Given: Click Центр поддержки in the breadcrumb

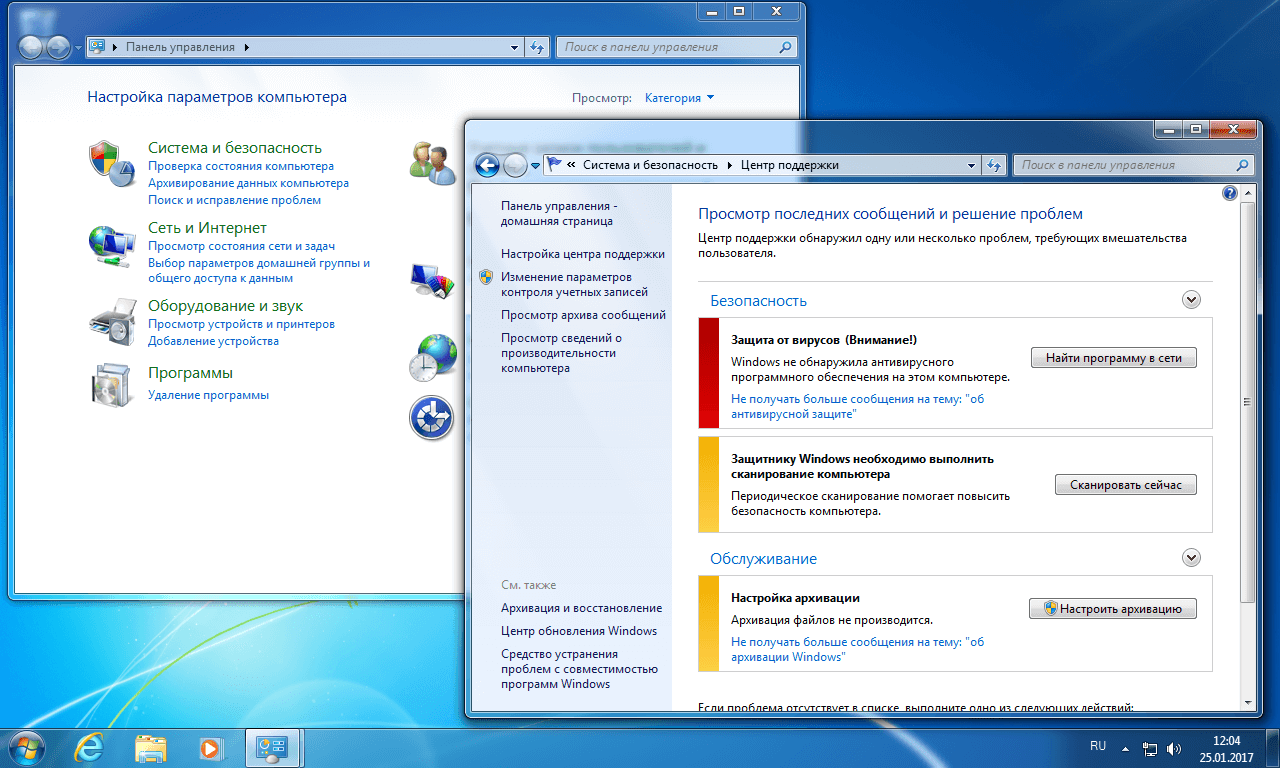Looking at the screenshot, I should pos(790,165).
